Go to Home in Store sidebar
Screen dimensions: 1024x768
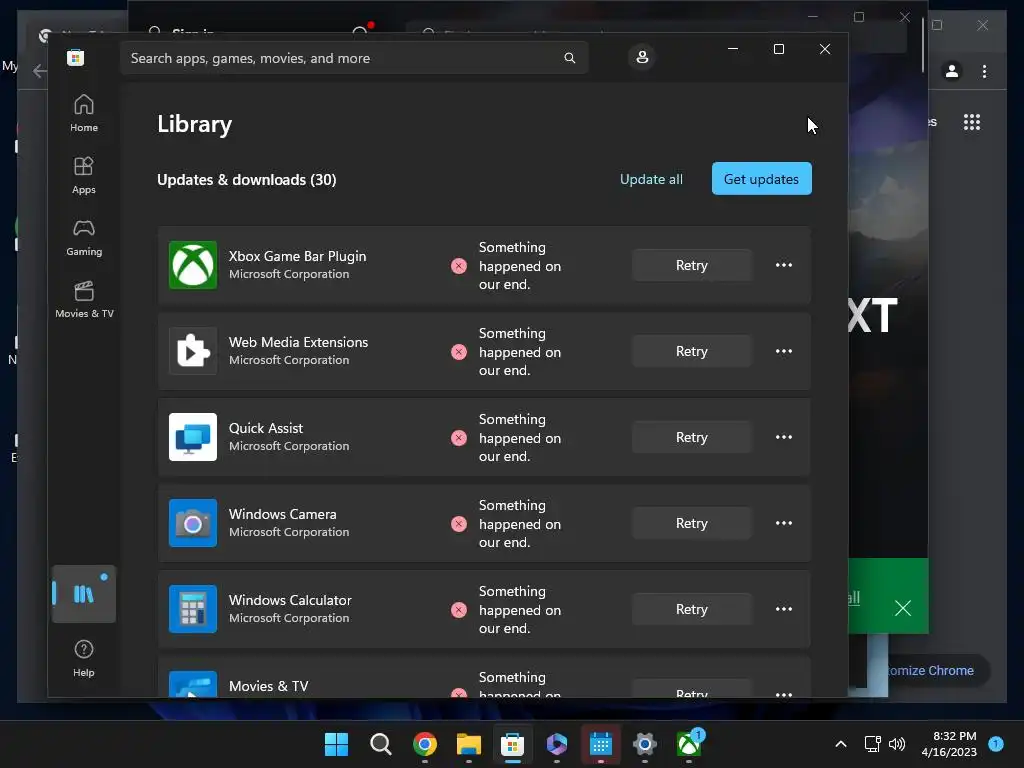point(84,113)
